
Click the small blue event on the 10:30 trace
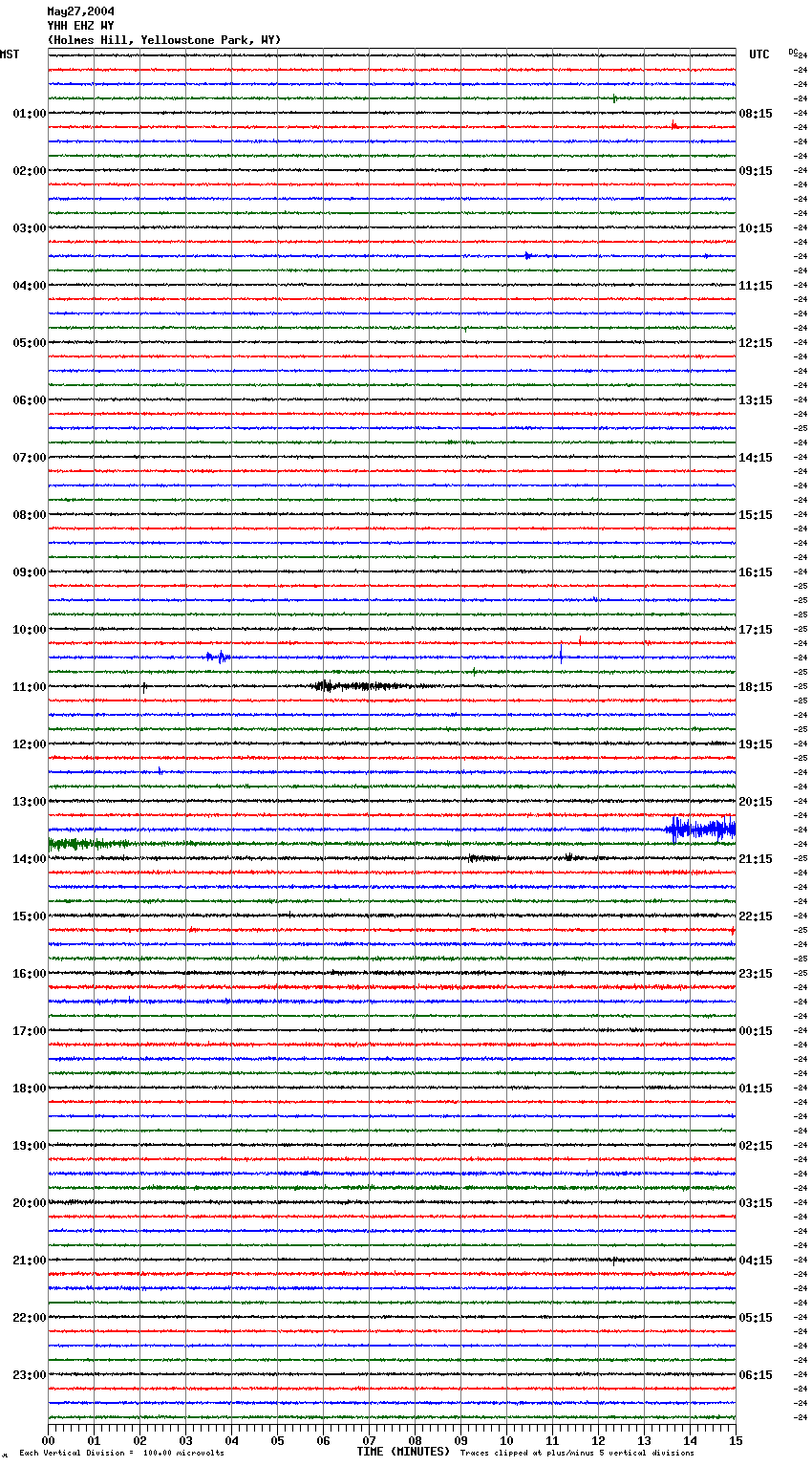click(218, 657)
